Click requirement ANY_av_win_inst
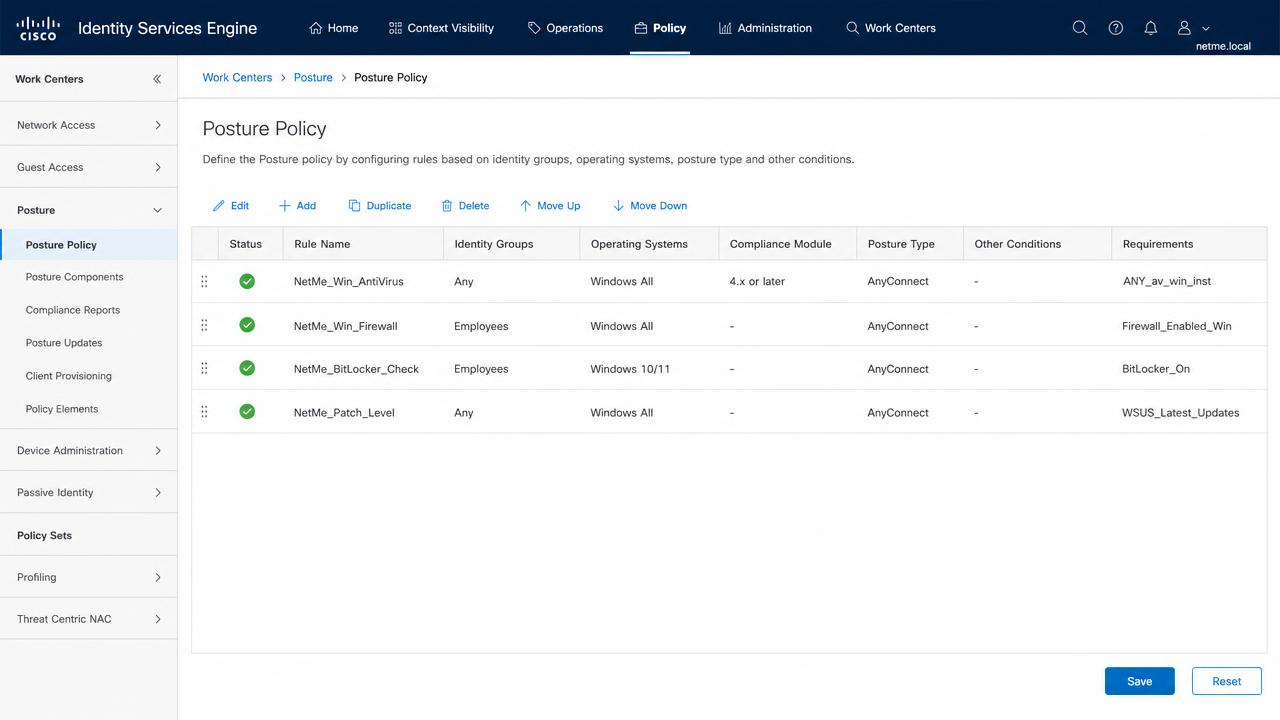 click(x=1167, y=282)
